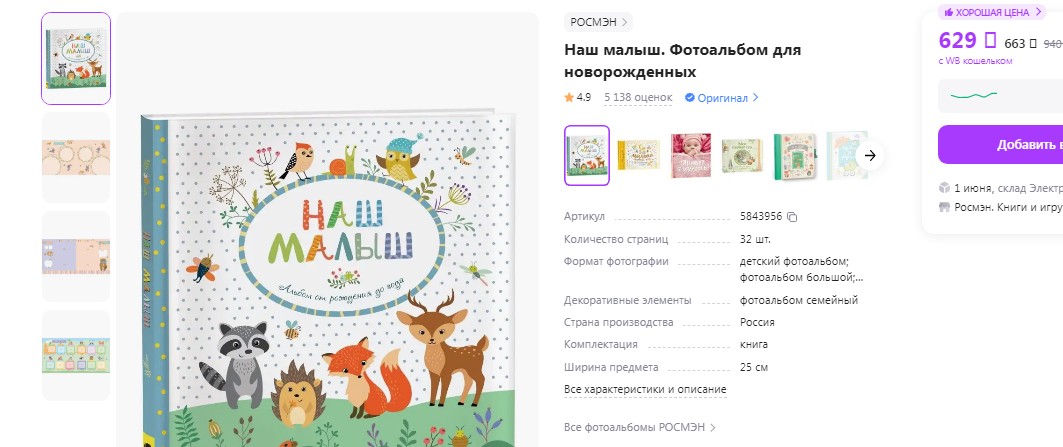Click the star rating icon 4.9
The height and width of the screenshot is (447, 1063).
tap(569, 98)
